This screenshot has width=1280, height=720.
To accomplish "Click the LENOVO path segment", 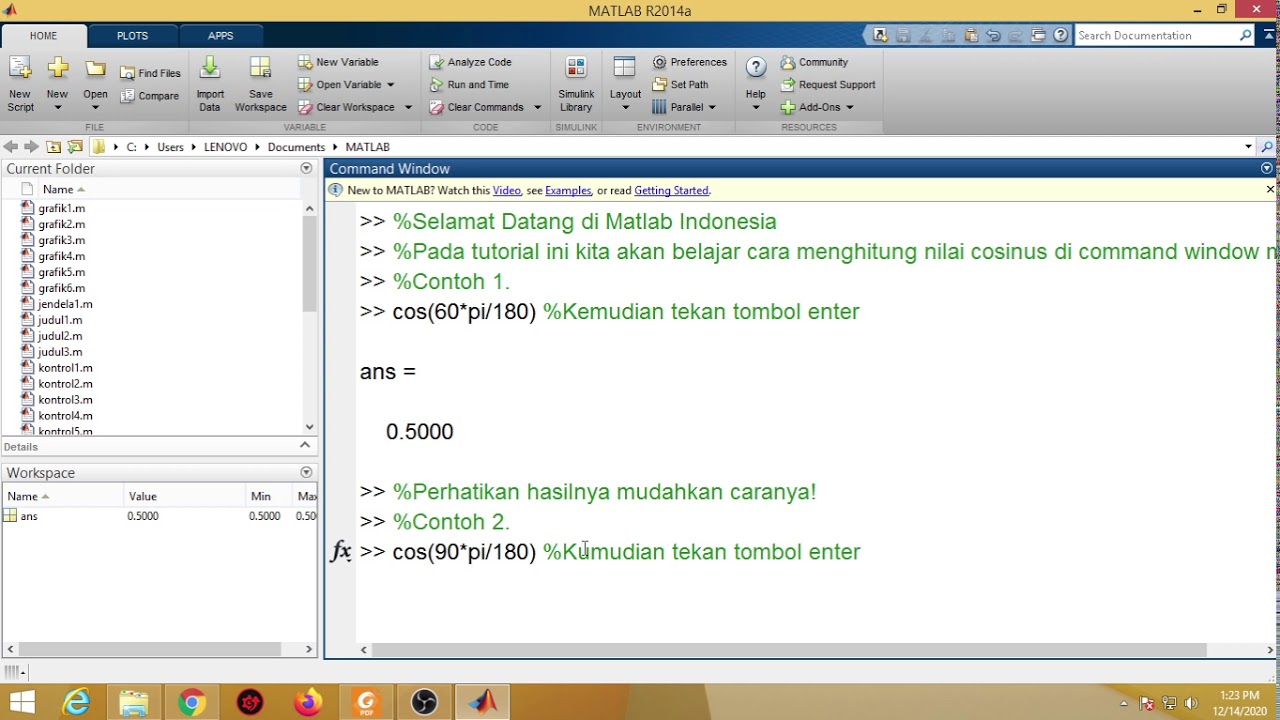I will click(225, 147).
